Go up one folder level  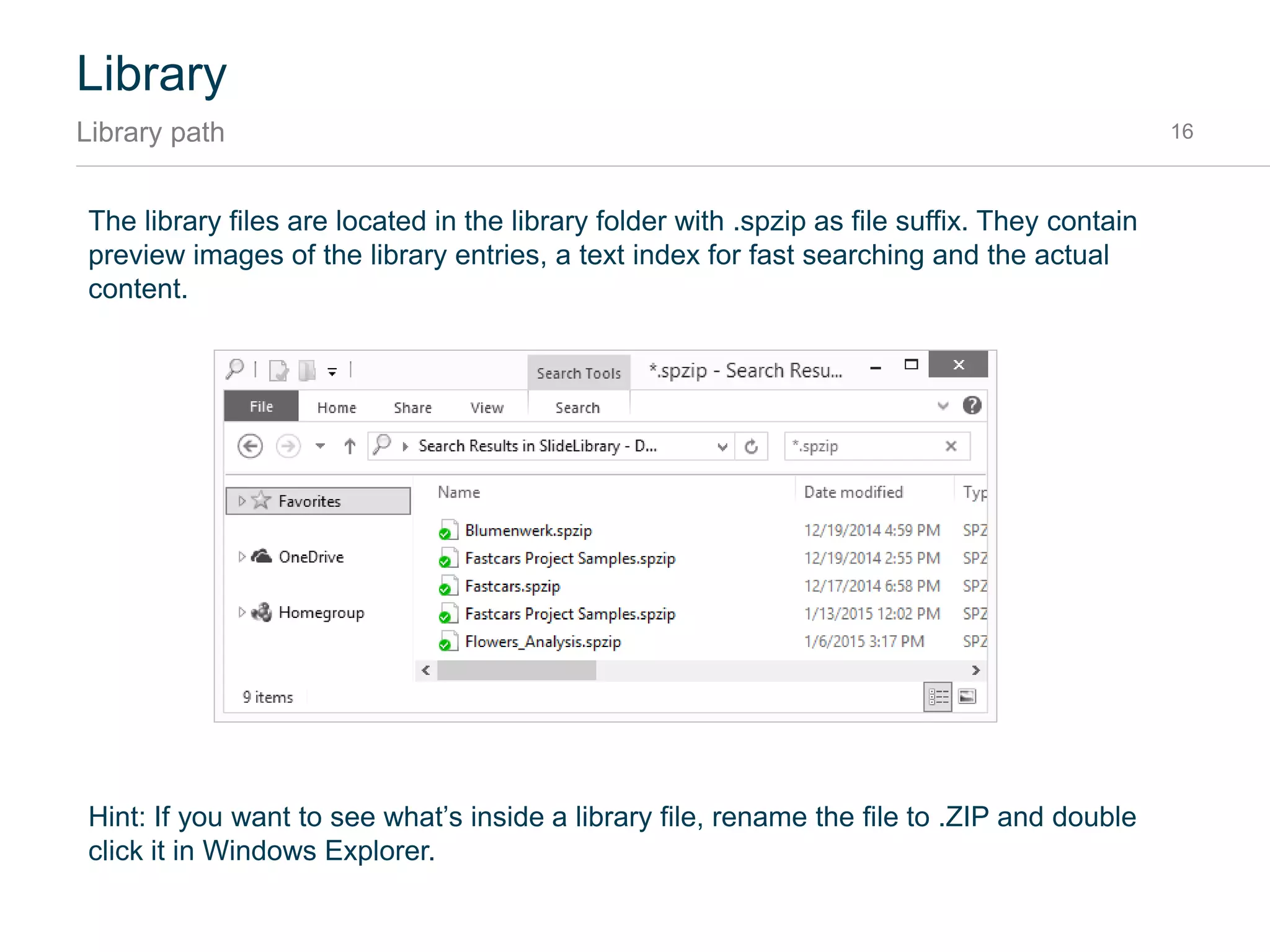350,446
